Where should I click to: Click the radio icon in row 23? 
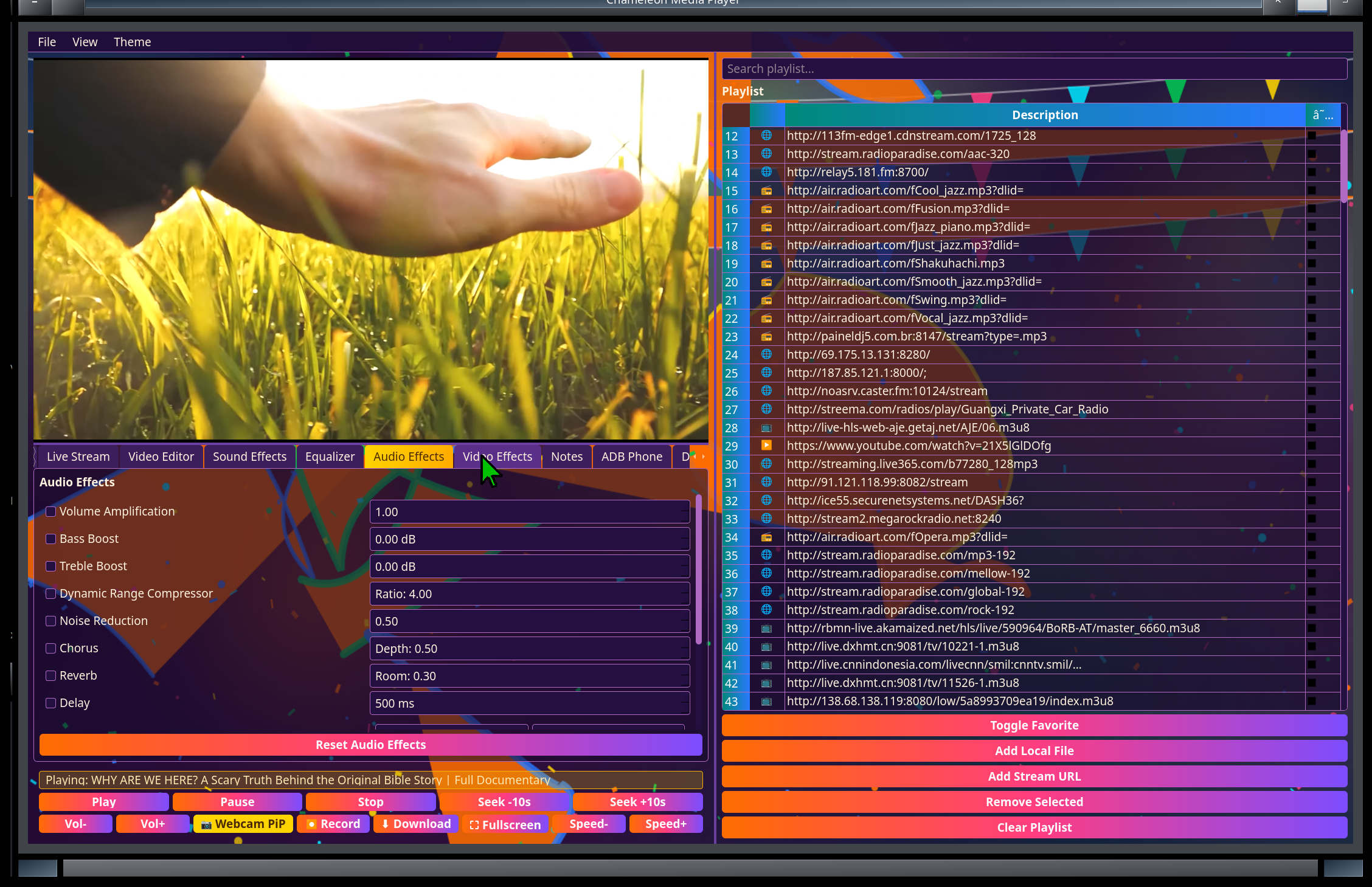(766, 336)
